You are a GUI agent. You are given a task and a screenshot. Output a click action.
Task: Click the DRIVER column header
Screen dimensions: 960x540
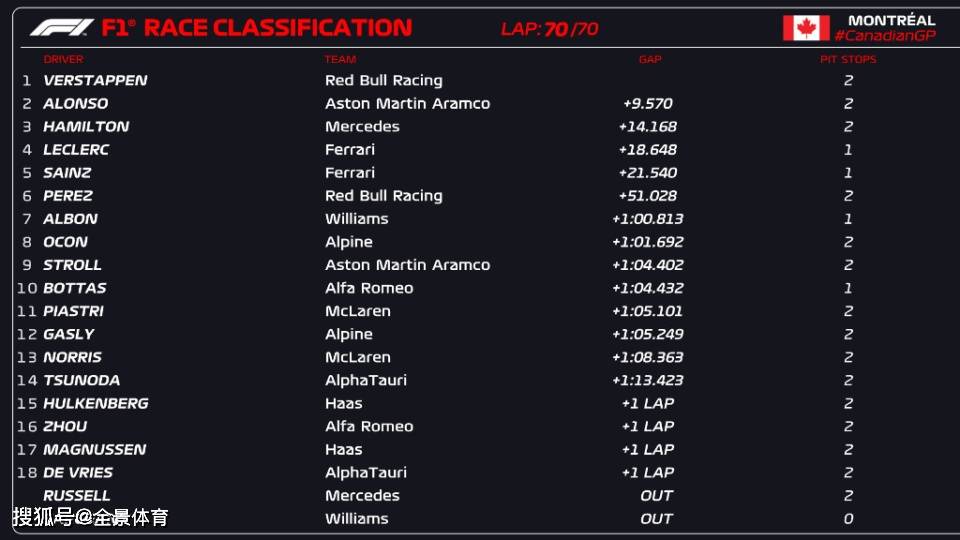[63, 59]
